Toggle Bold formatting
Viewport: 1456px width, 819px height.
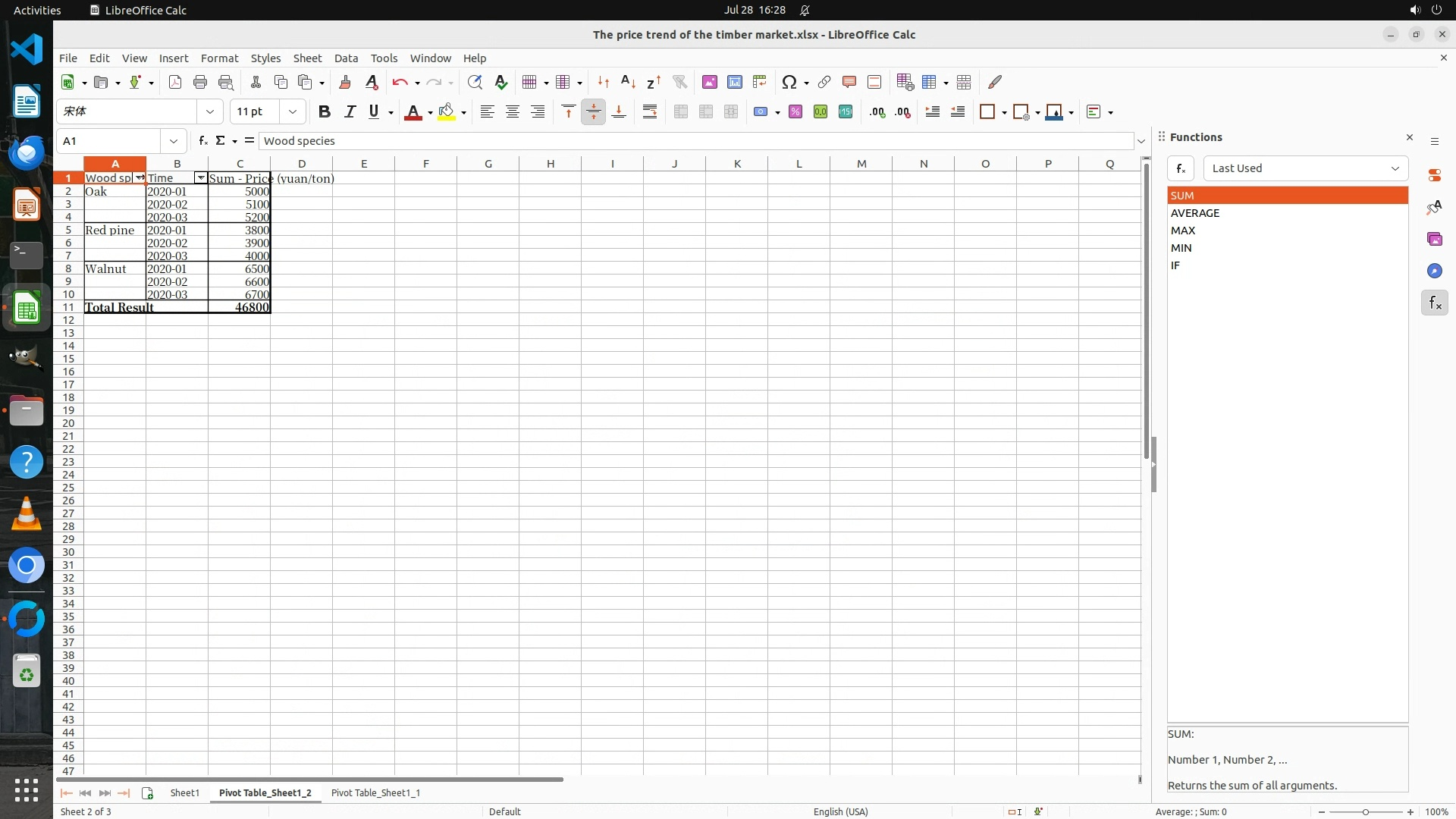pos(325,111)
